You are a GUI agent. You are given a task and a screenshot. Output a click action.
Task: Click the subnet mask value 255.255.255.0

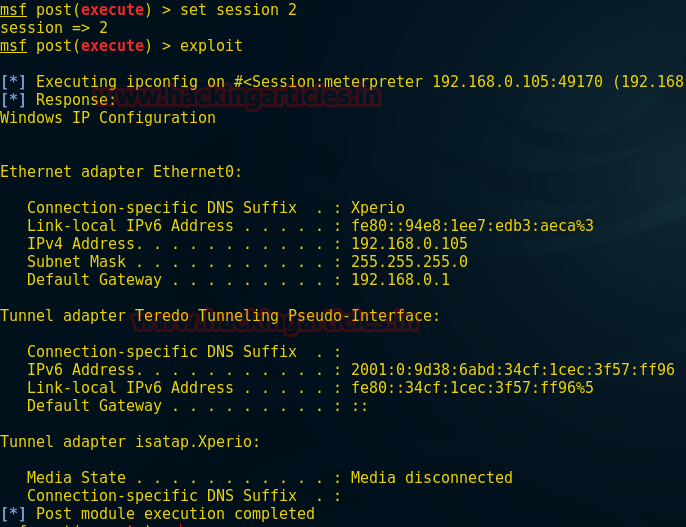click(x=410, y=262)
